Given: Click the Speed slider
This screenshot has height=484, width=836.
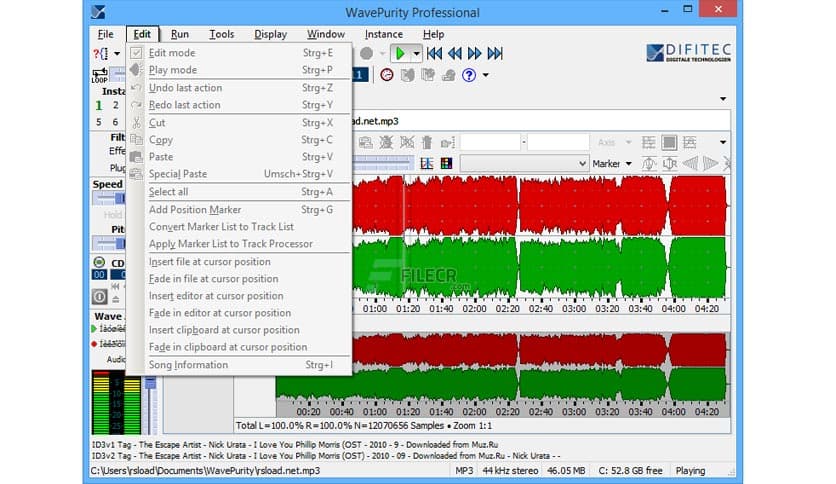Looking at the screenshot, I should pos(109,198).
